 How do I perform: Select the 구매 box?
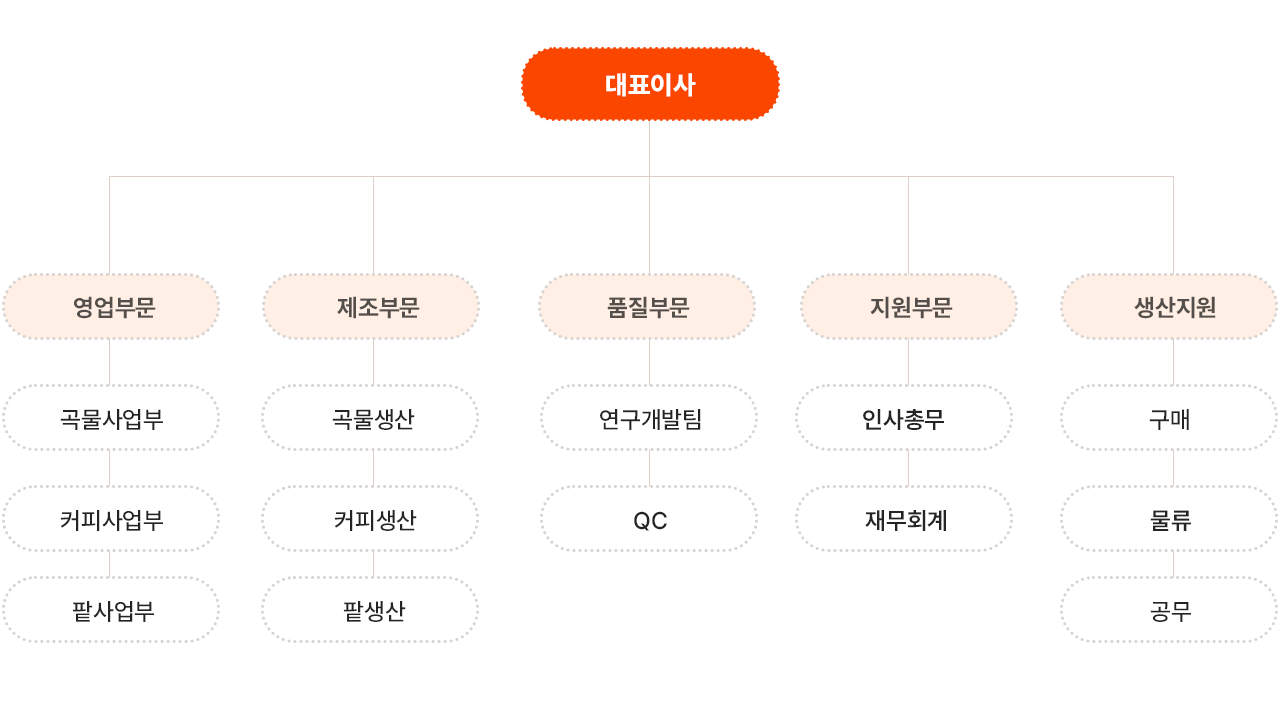click(x=1169, y=418)
